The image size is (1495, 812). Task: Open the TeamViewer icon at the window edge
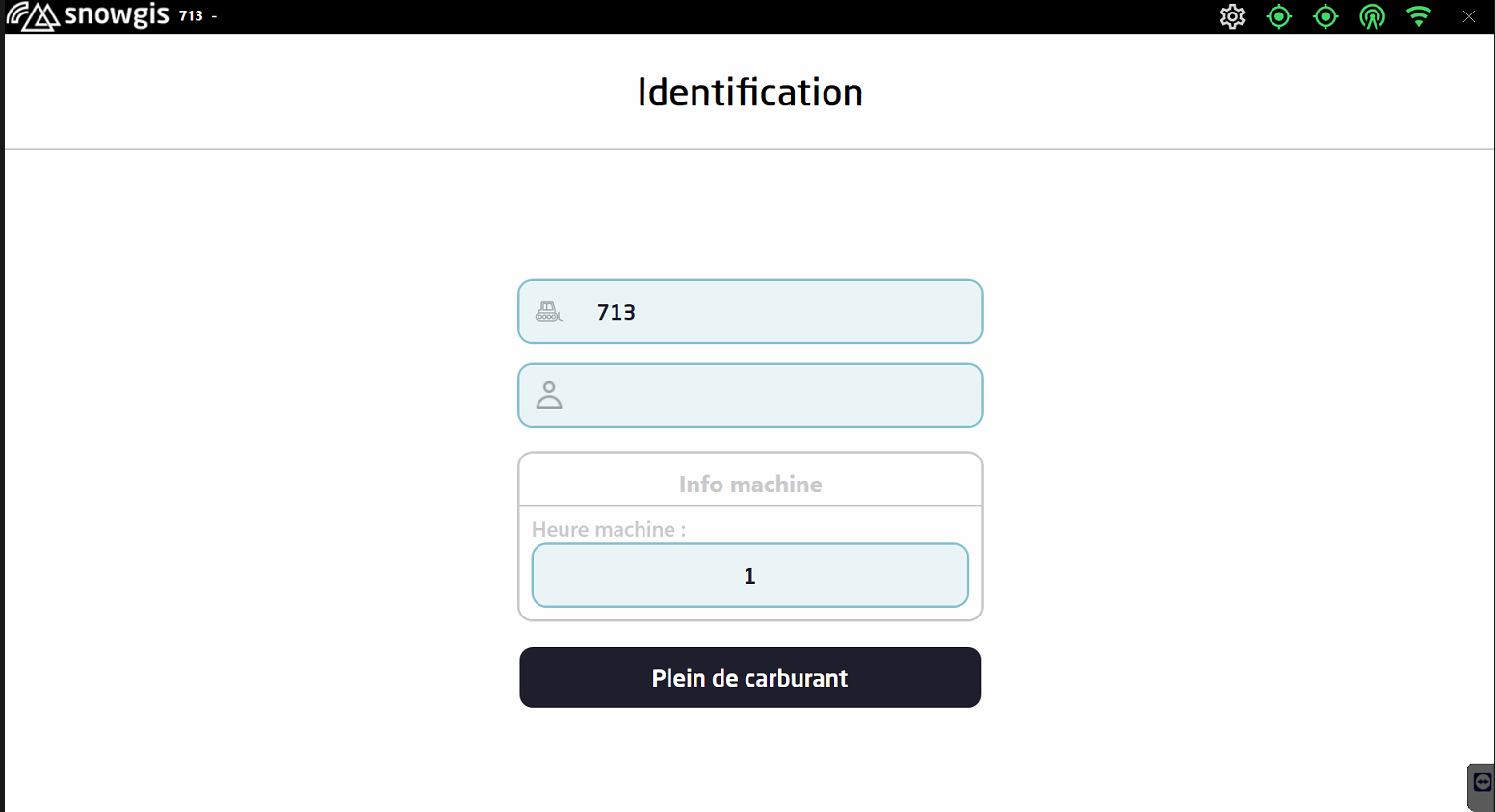tap(1482, 783)
